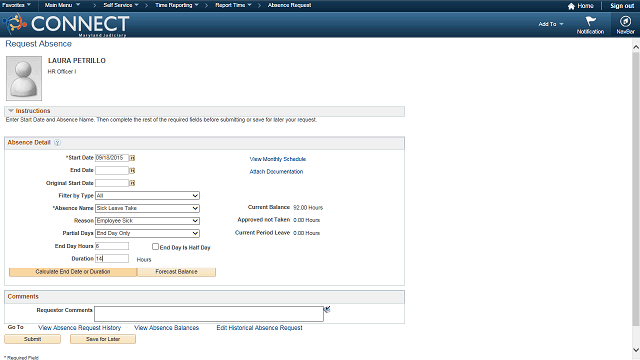Open Time Reporting breadcrumb menu
Screen dimensions: 640x360
[177, 5]
